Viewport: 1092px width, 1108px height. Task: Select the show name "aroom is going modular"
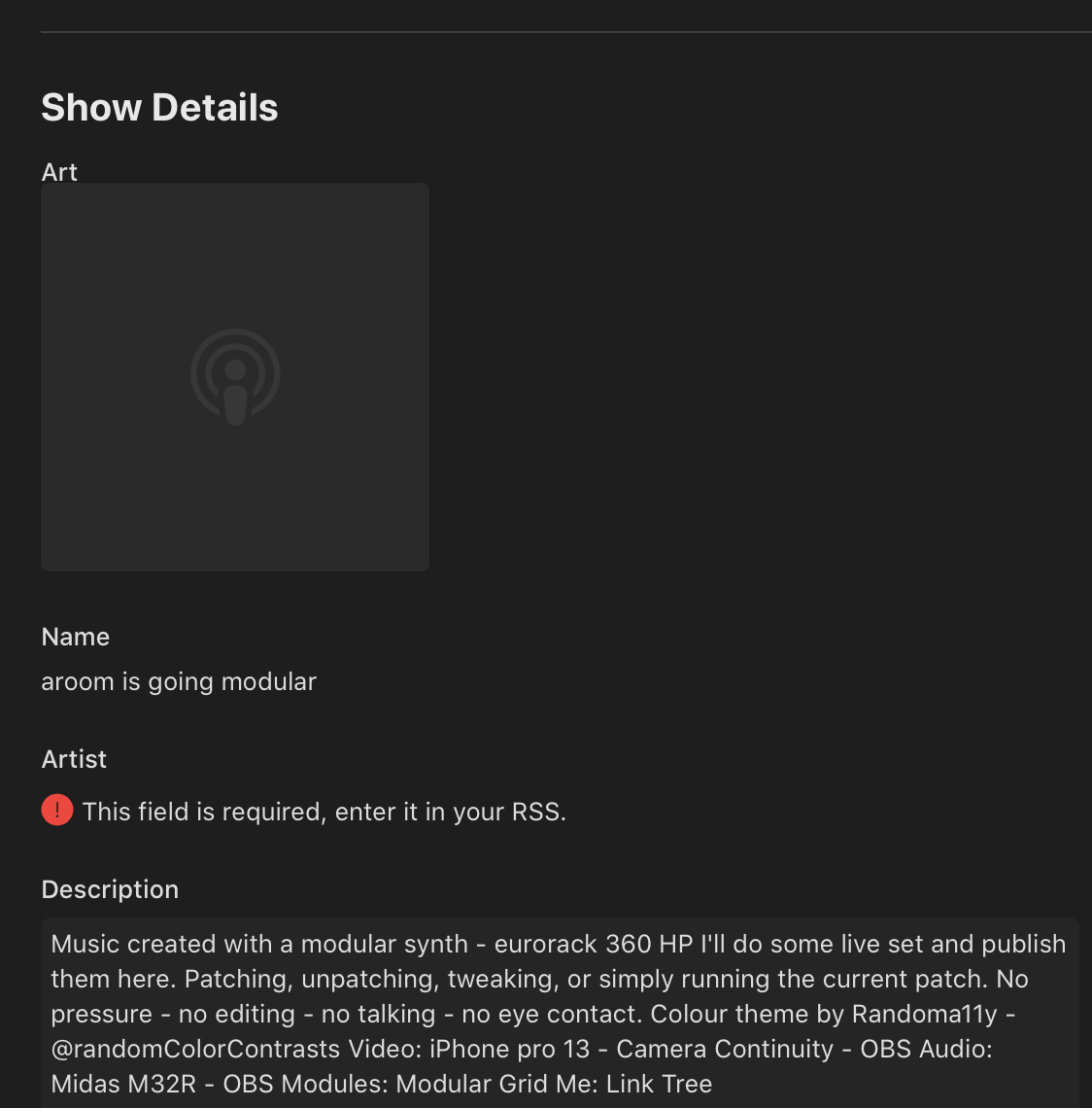click(179, 681)
